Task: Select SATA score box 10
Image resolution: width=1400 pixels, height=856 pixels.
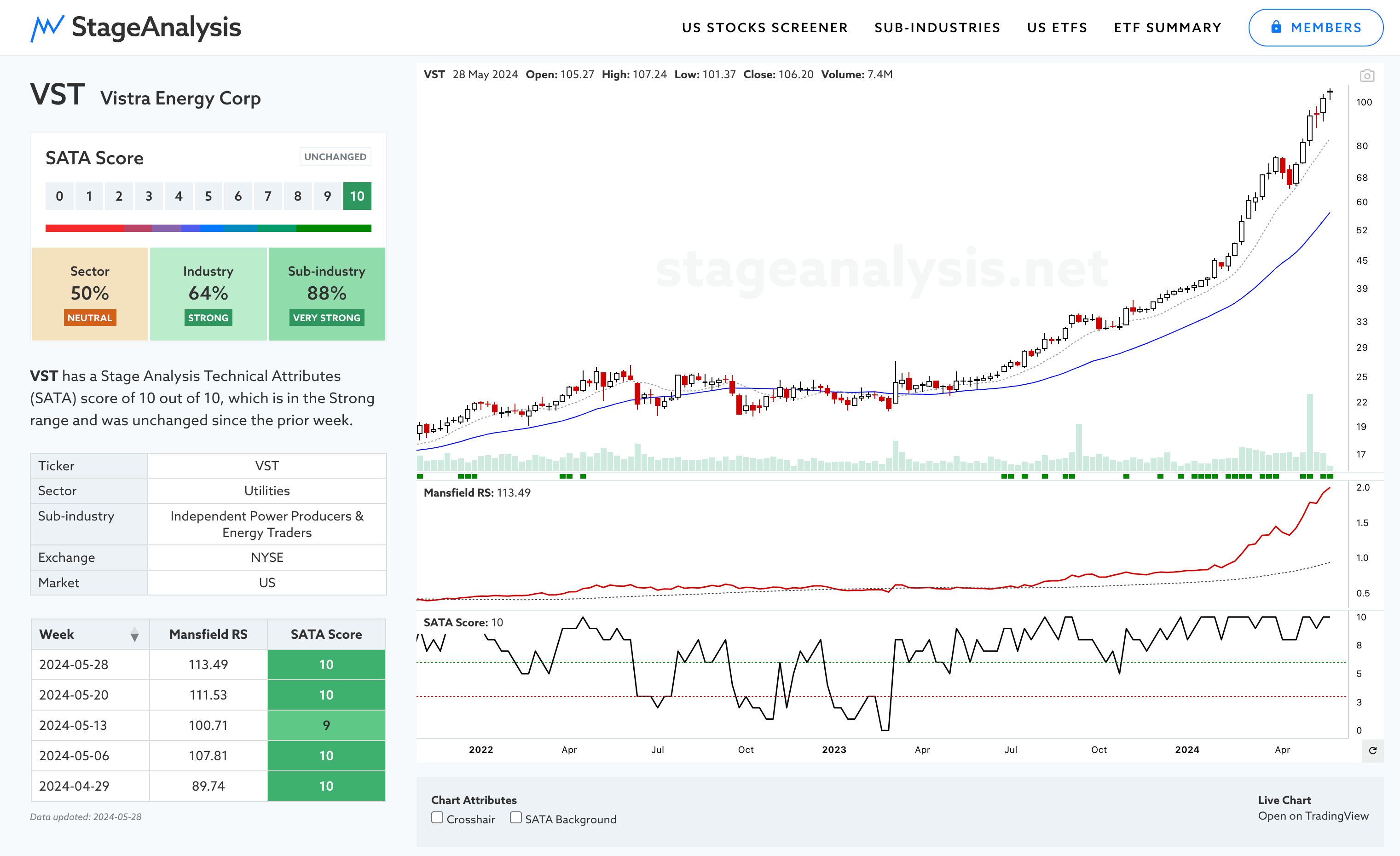Action: [357, 197]
